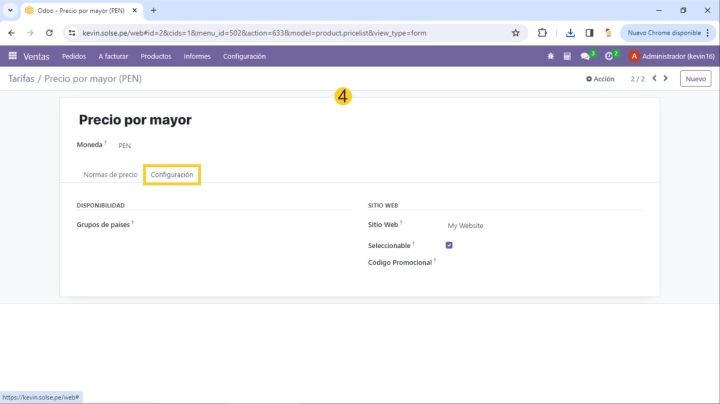Go to the next record arrow

(x=667, y=78)
